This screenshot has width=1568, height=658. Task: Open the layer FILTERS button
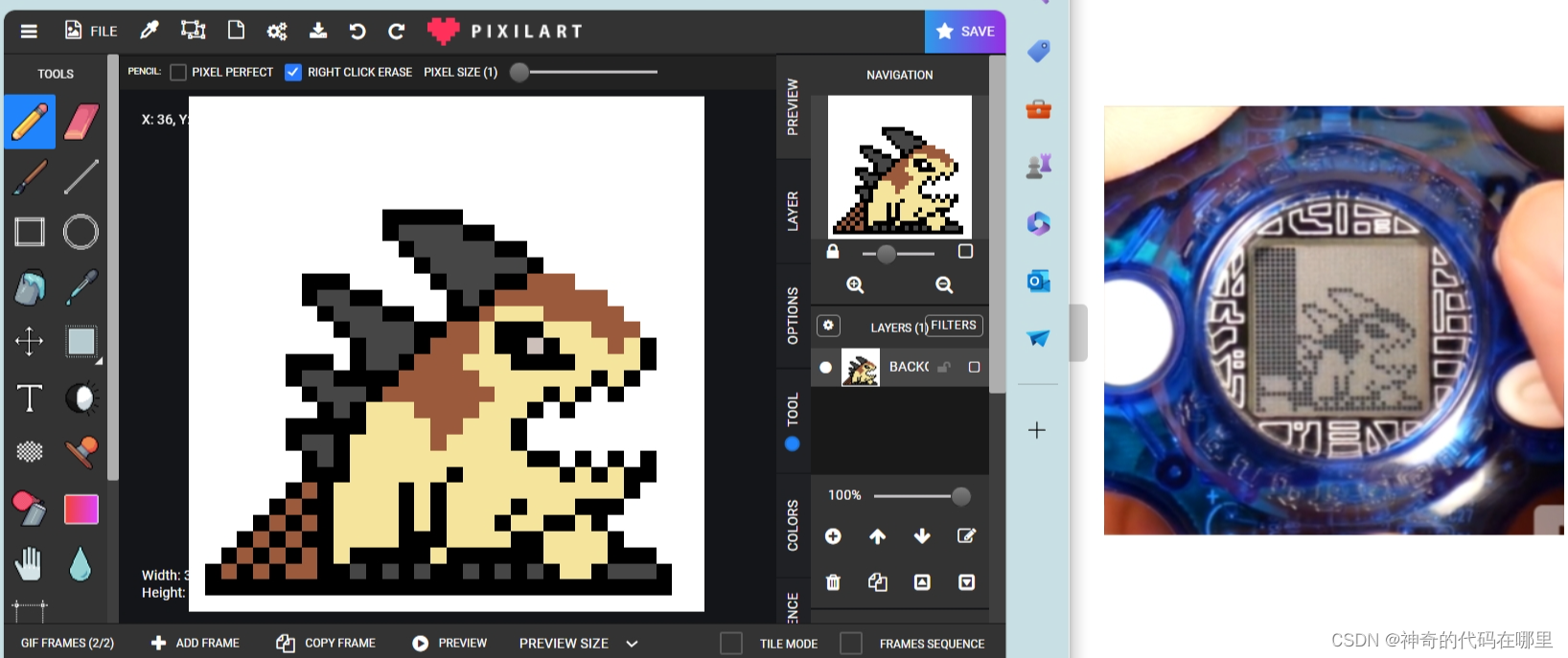point(954,326)
